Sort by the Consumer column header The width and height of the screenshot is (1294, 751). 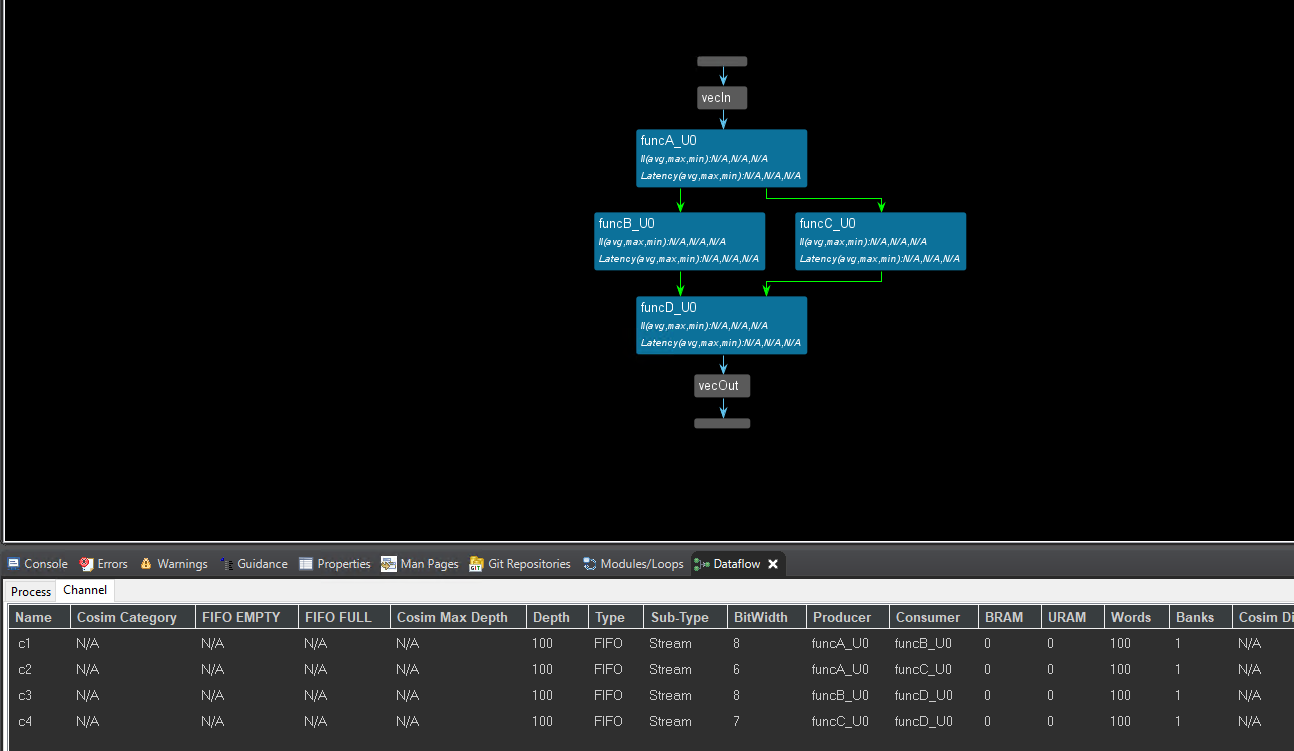(934, 617)
